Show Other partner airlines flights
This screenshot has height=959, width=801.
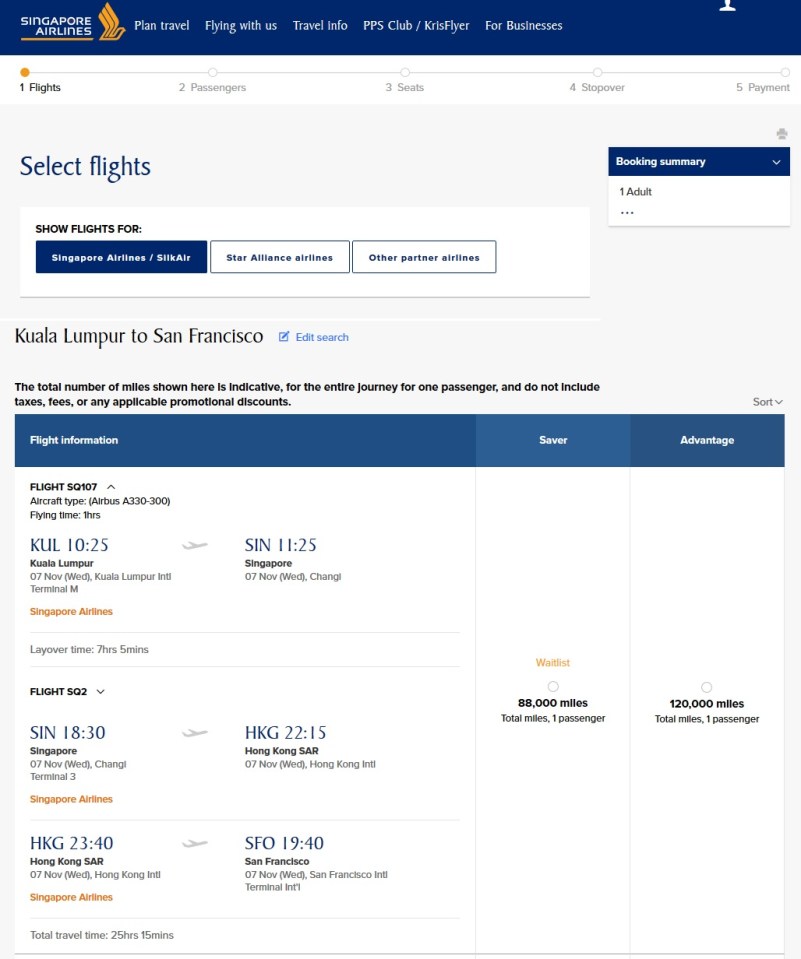[x=424, y=257]
